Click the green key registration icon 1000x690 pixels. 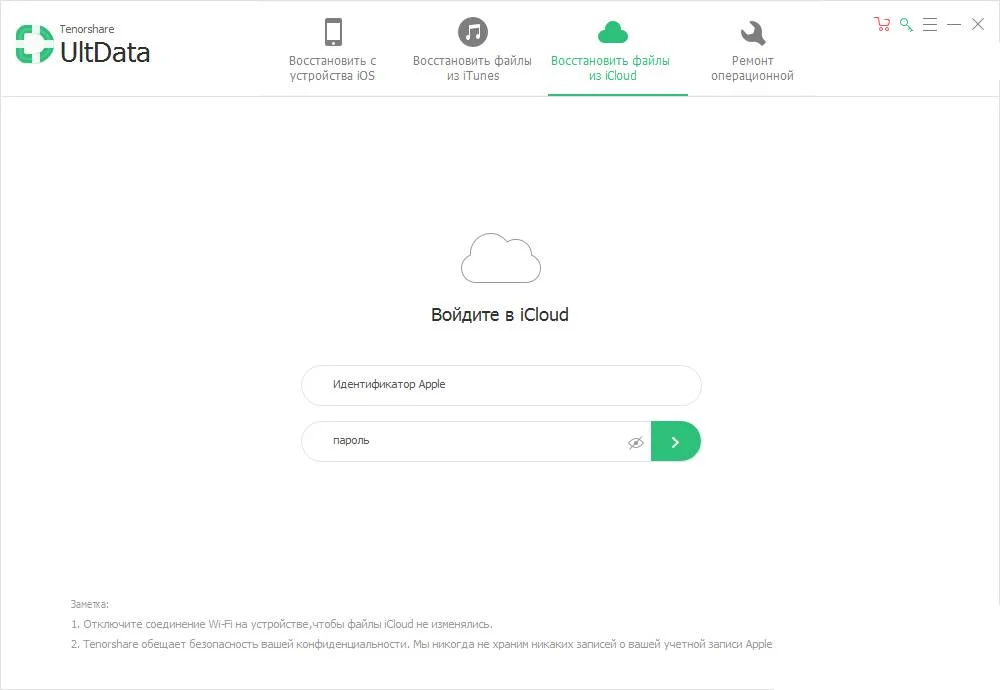(x=906, y=24)
